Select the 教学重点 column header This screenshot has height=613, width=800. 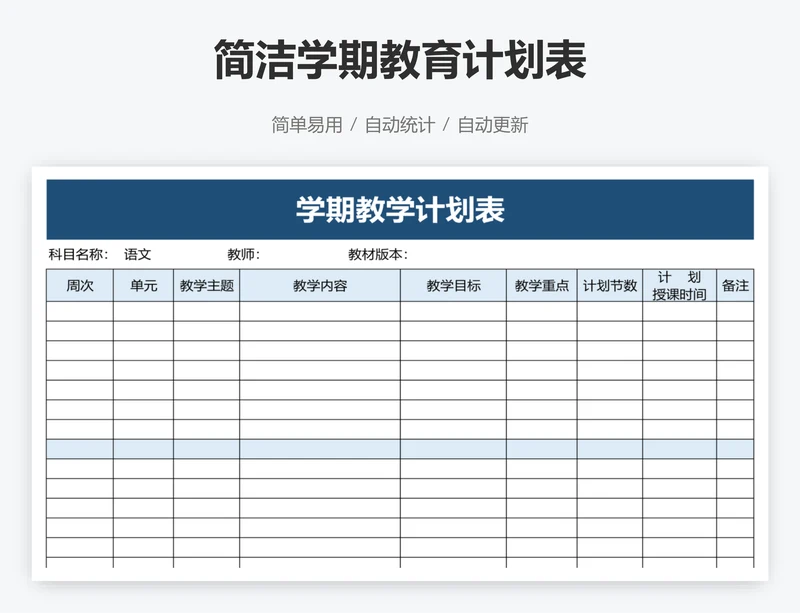542,285
